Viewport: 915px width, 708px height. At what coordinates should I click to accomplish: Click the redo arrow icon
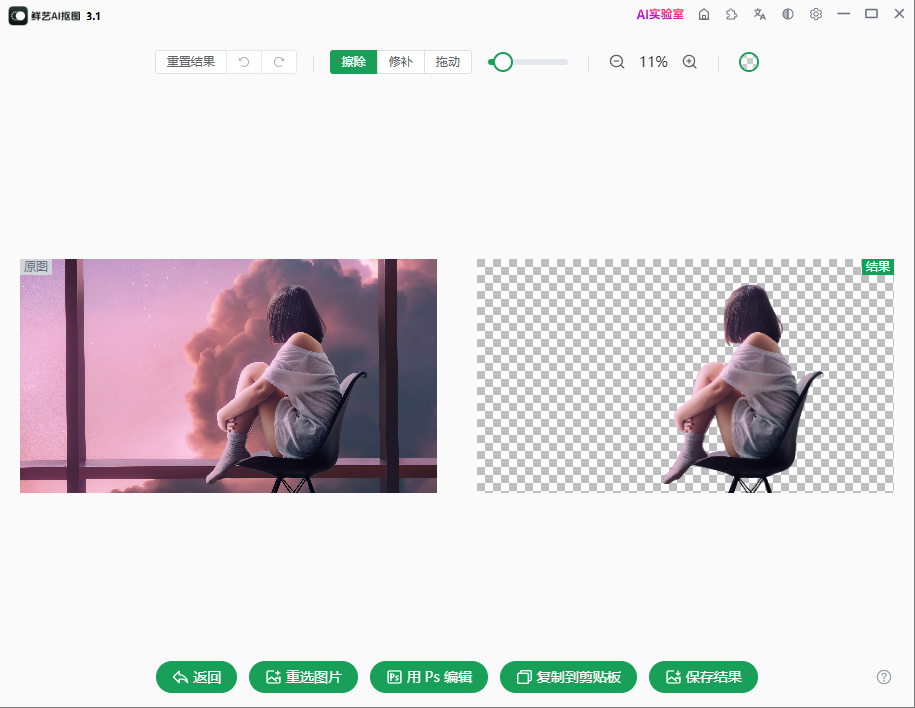tap(280, 61)
